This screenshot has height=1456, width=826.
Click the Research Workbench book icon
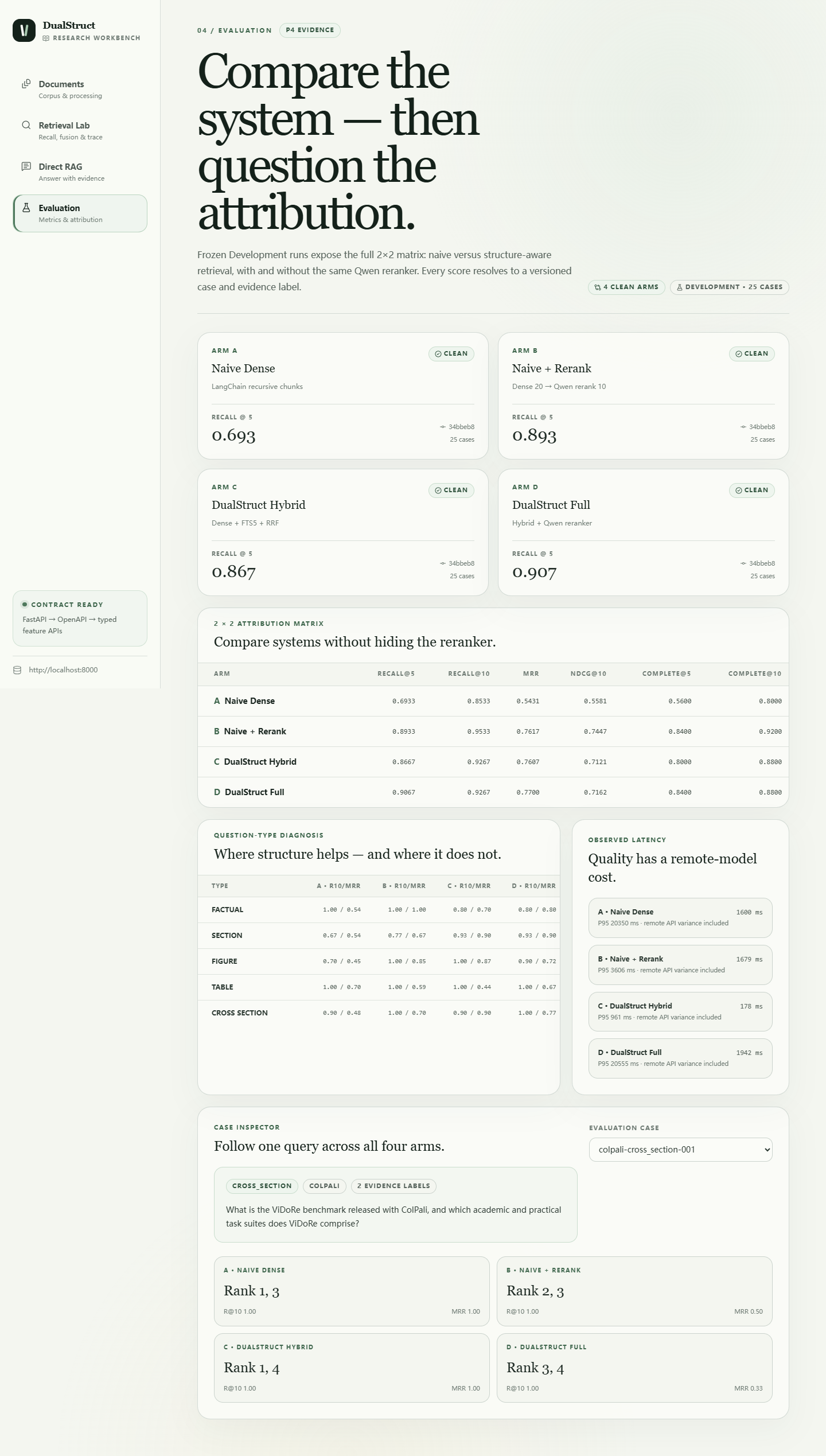click(x=46, y=38)
